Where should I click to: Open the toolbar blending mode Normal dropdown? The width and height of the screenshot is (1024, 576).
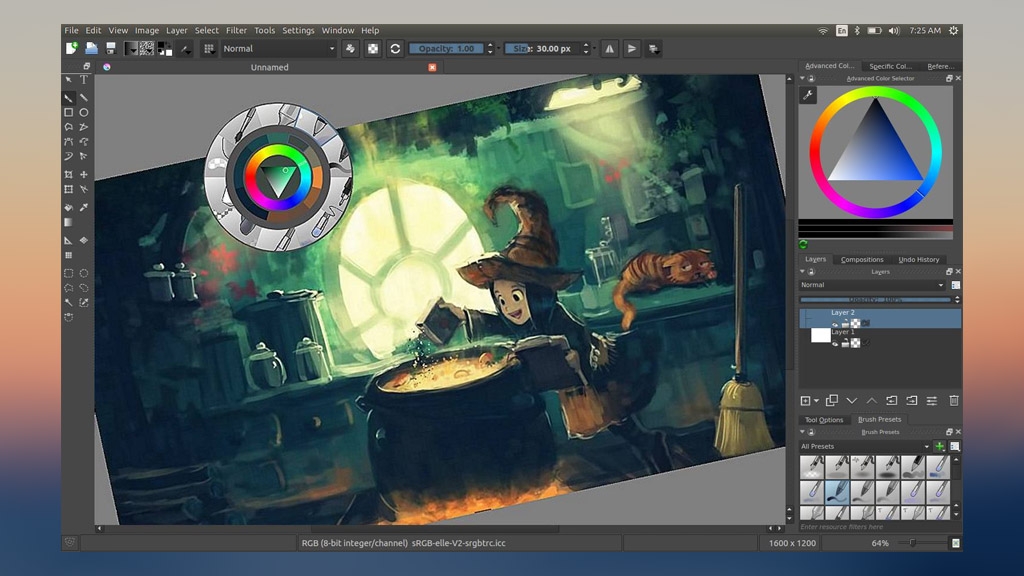pyautogui.click(x=278, y=48)
